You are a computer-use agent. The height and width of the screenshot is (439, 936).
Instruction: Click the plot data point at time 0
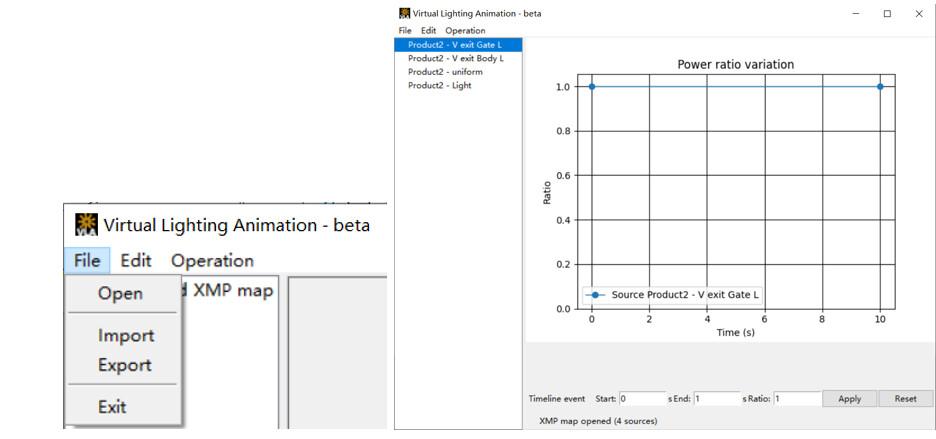click(x=592, y=87)
